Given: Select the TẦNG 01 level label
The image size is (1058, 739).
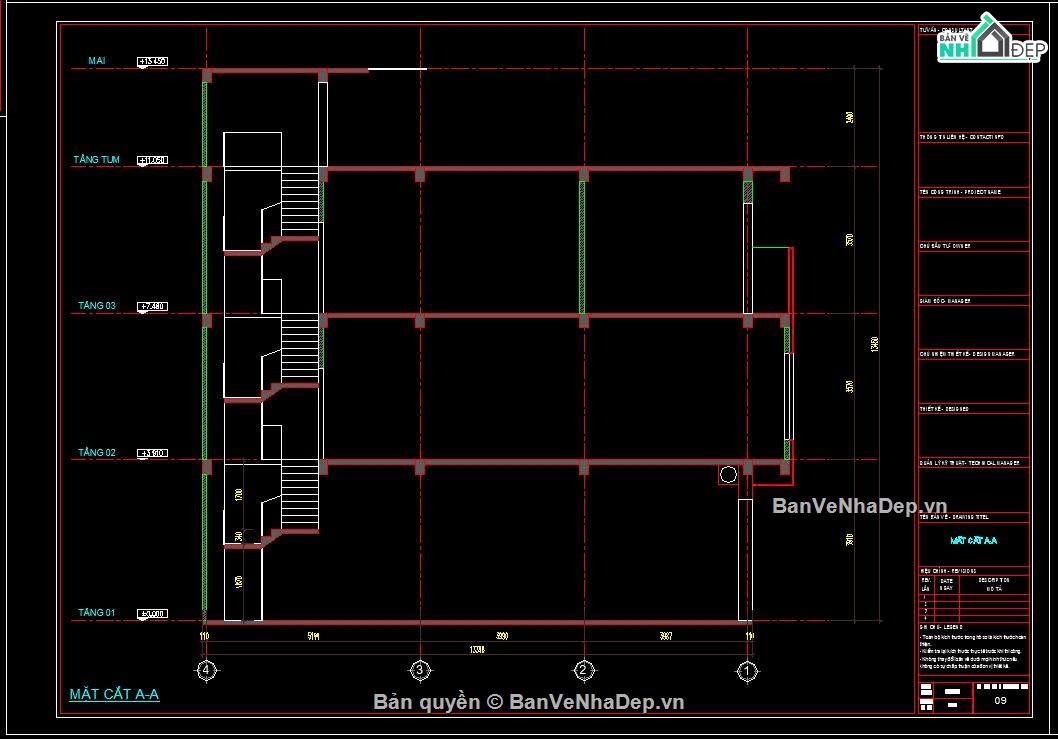Looking at the screenshot, I should point(97,612).
